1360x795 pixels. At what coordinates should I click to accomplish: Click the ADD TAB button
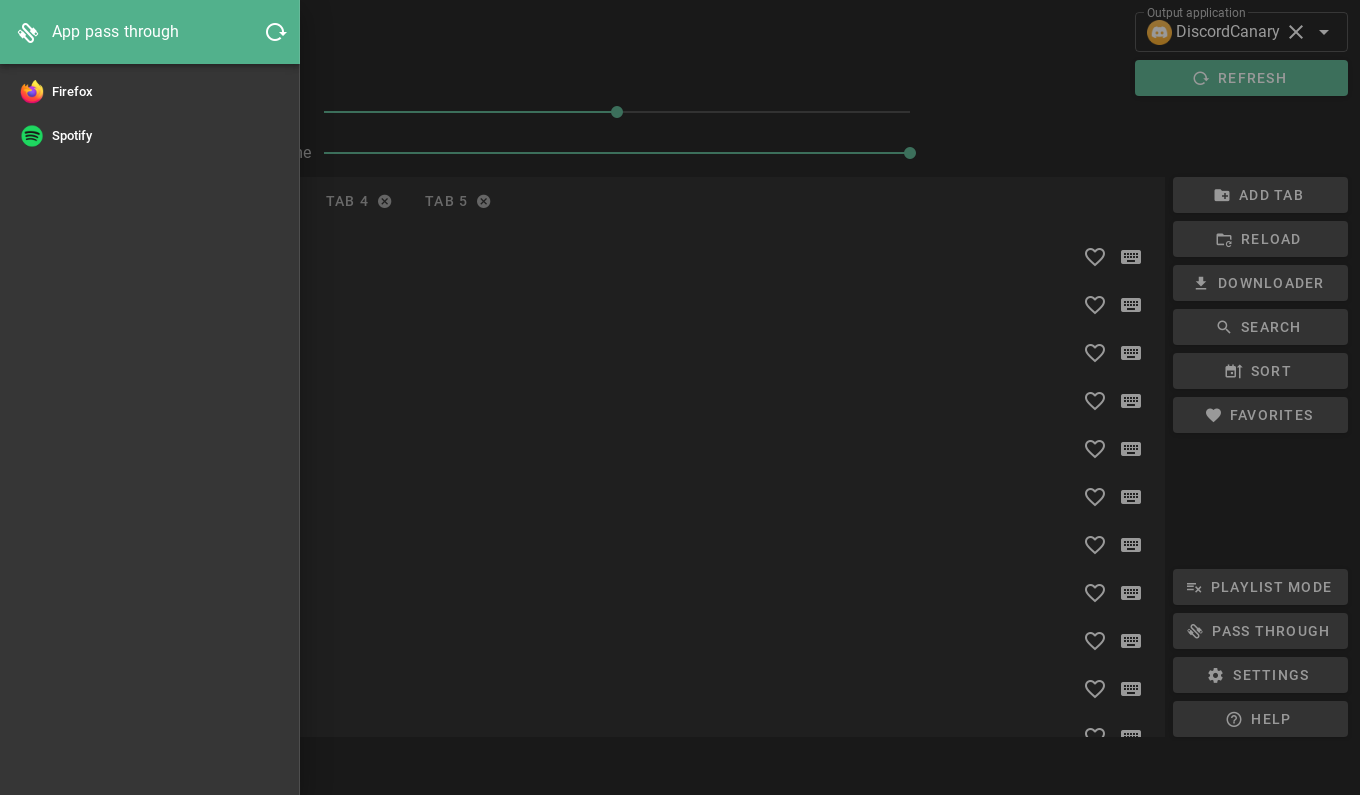tap(1260, 195)
